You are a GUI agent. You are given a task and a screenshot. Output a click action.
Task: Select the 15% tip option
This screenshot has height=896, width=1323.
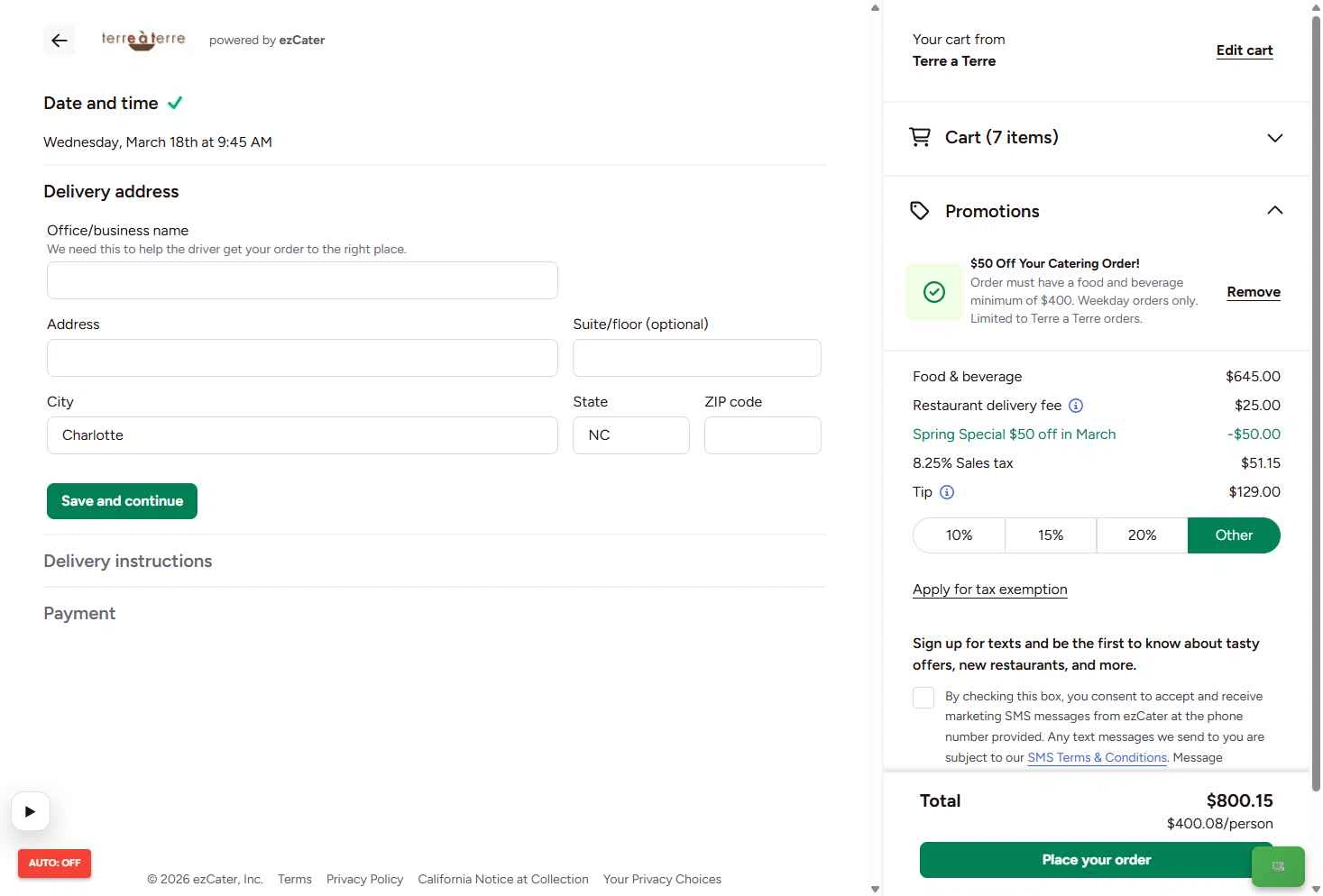tap(1051, 535)
